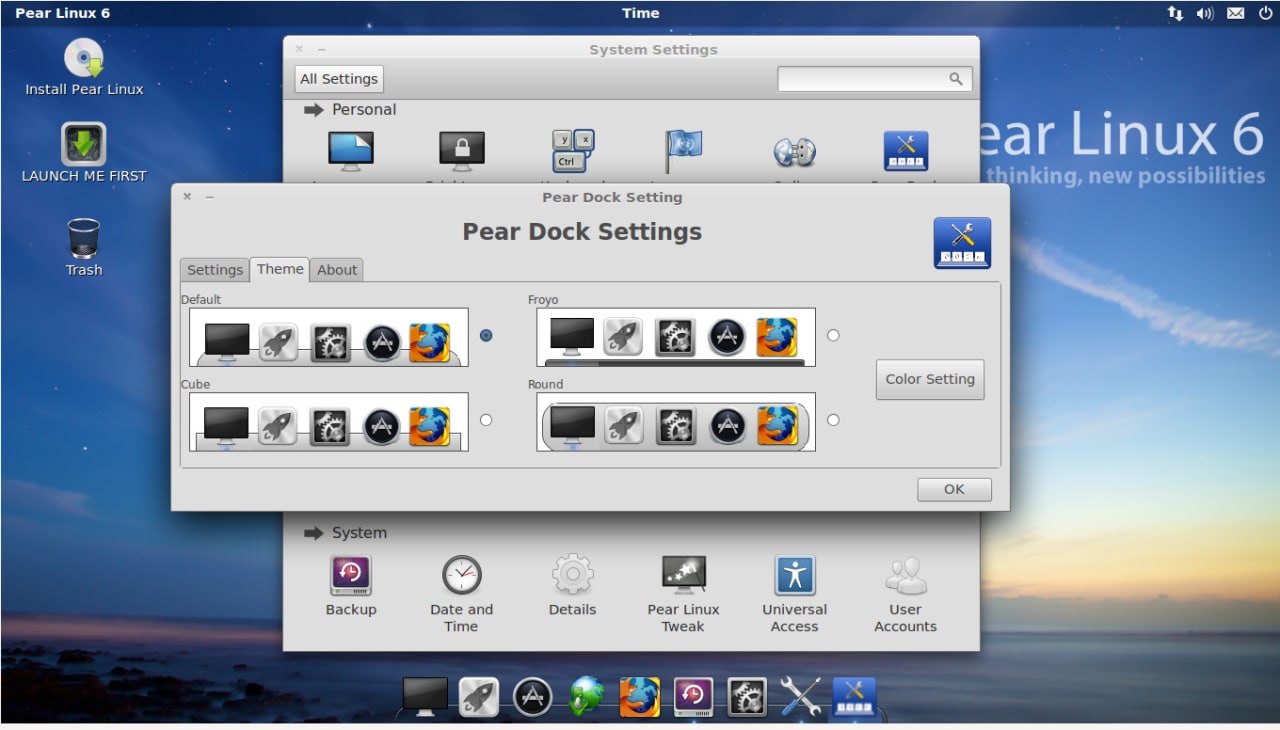Click the Cube theme preview thumbnail
The image size is (1280, 730).
328,422
